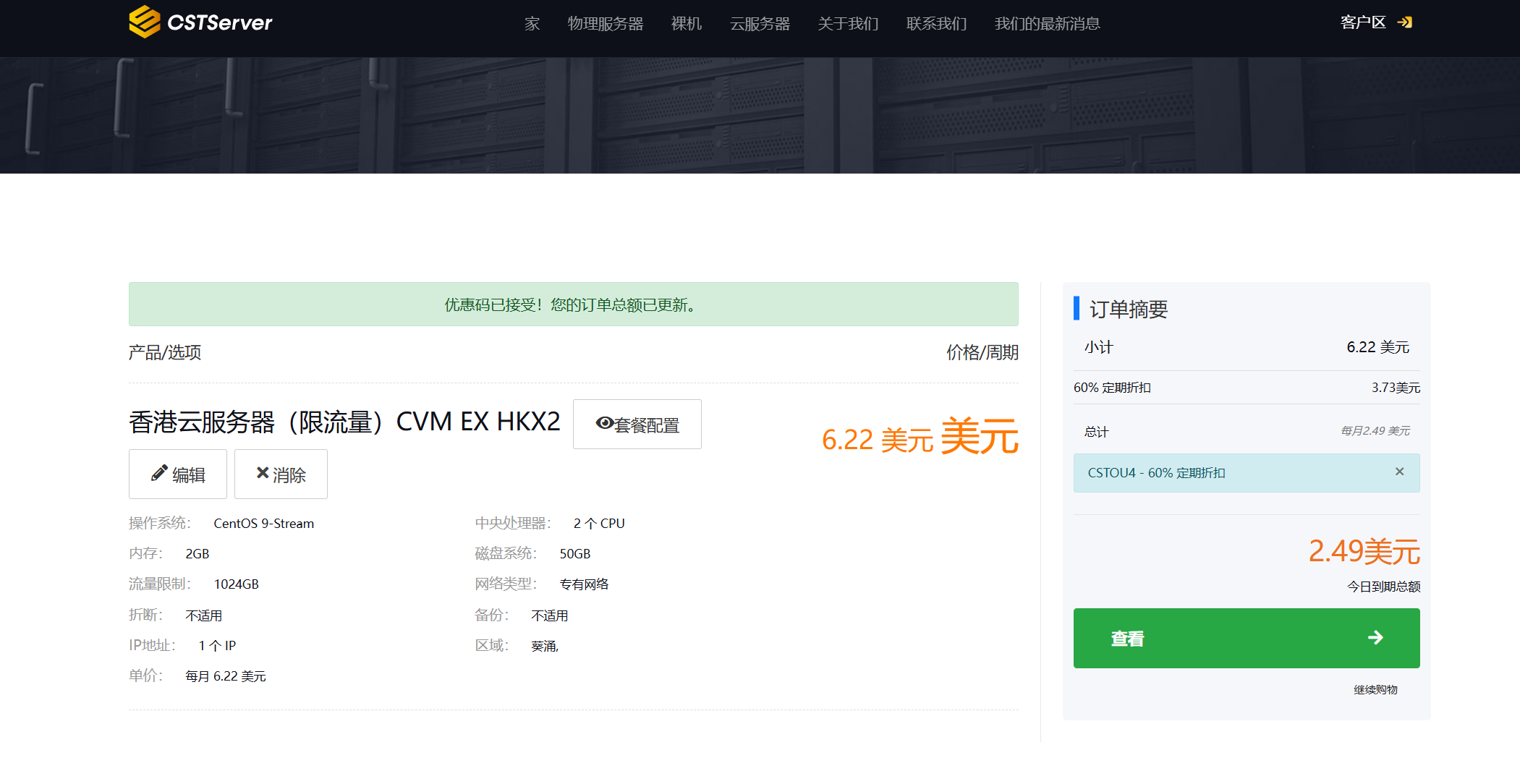Click the large 2.49美元 amount due
Viewport: 1520px width, 784px height.
(x=1364, y=551)
